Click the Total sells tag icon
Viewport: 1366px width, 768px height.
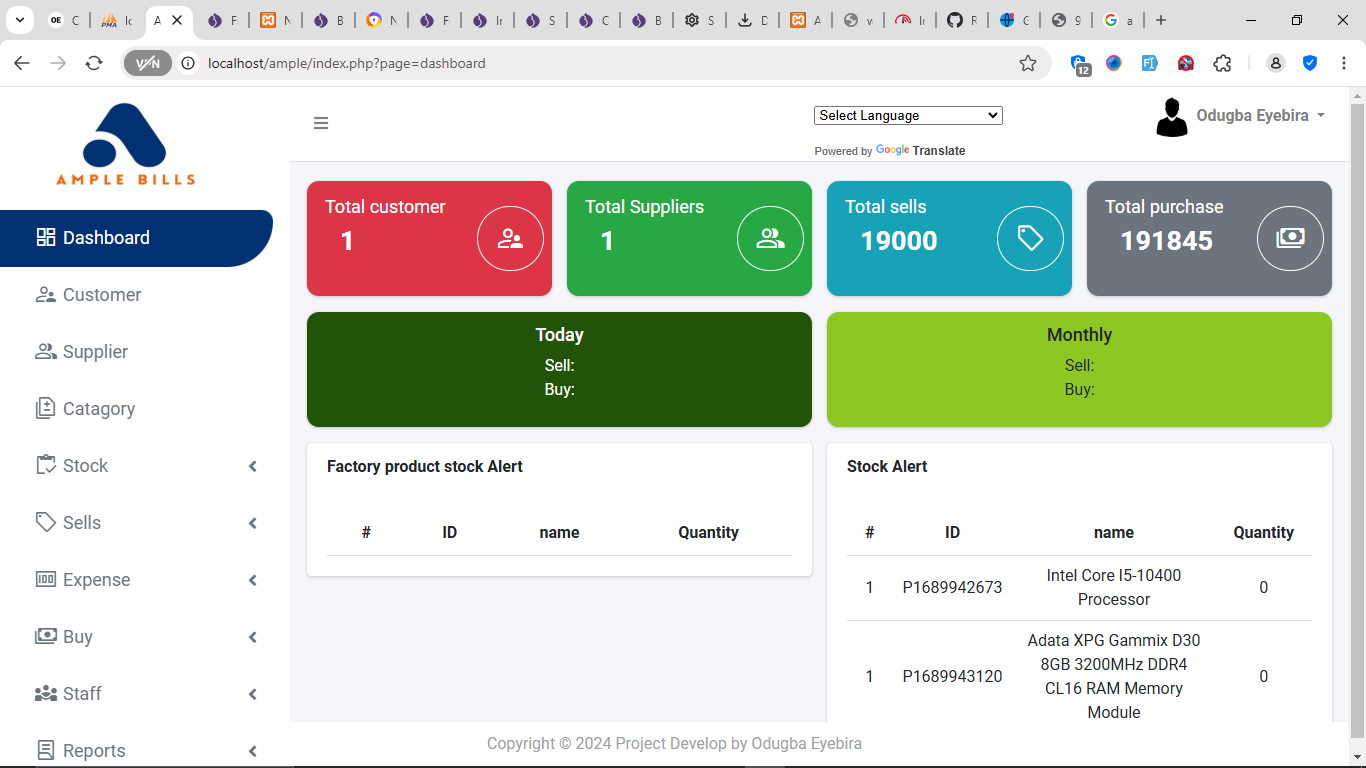click(1030, 238)
